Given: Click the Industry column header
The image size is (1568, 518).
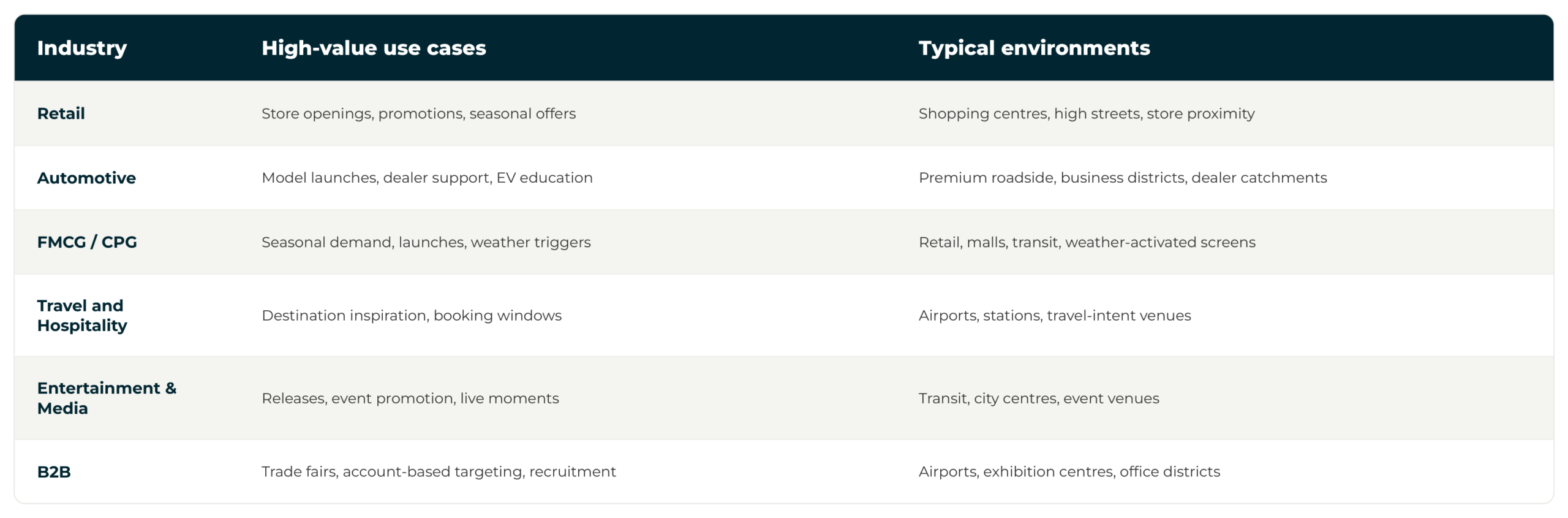Looking at the screenshot, I should tap(82, 48).
